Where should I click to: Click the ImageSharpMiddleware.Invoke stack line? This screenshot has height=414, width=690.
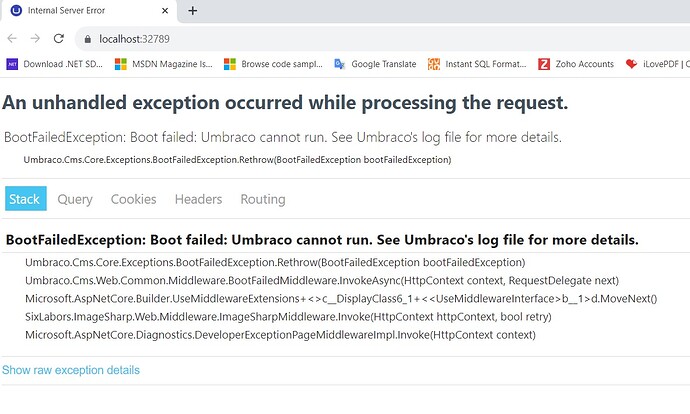[288, 317]
